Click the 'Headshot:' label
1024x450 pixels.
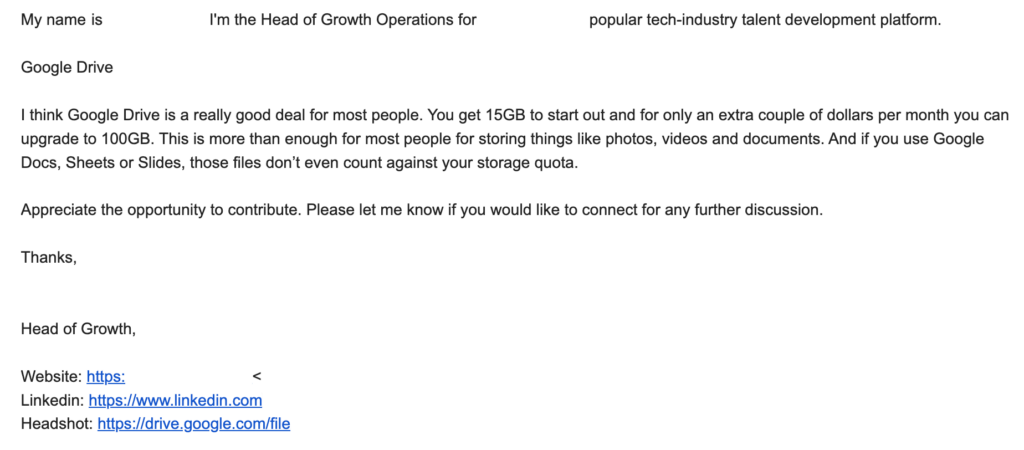click(56, 424)
